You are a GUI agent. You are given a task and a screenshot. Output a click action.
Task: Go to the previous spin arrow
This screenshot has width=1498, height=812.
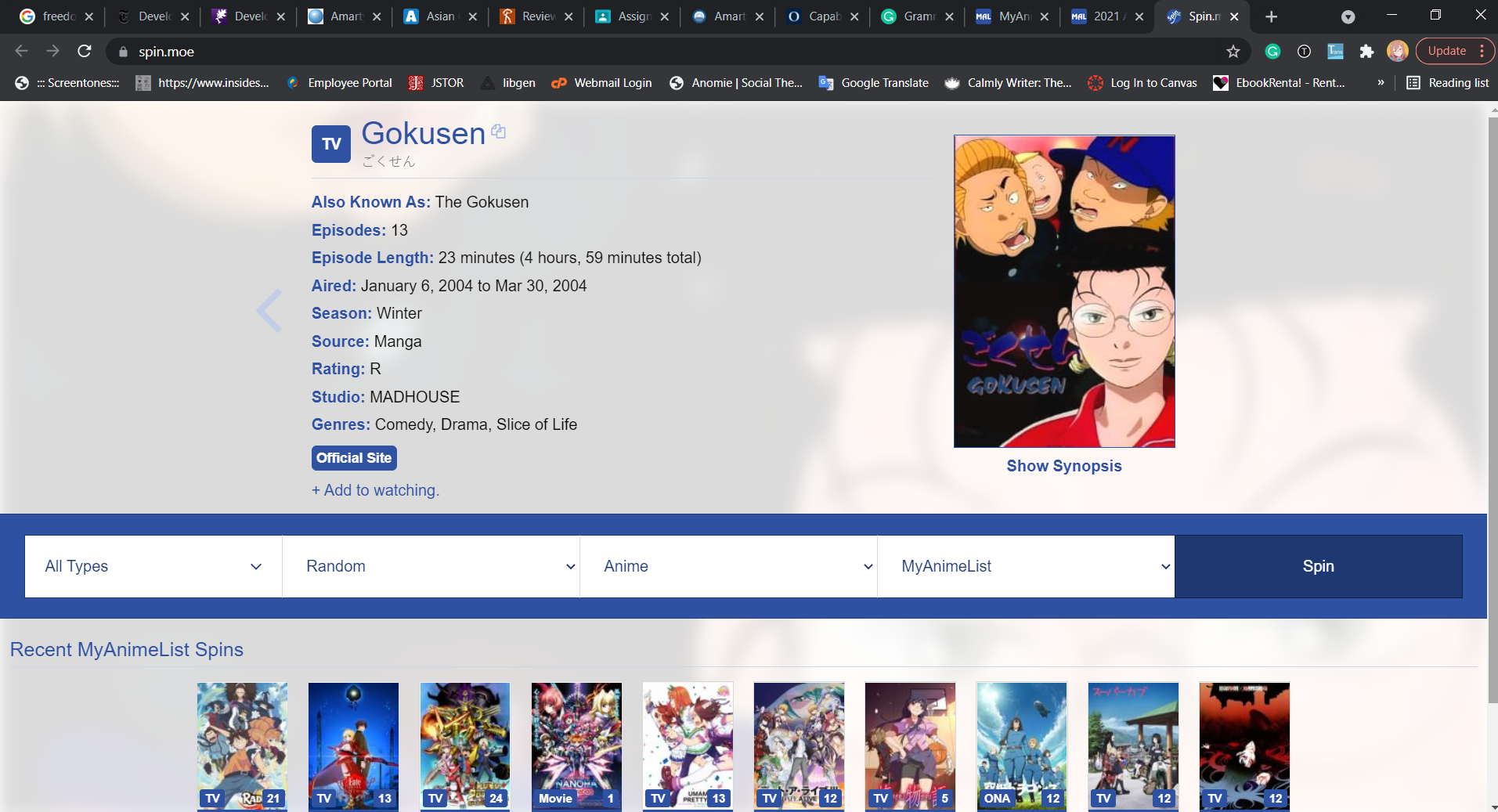point(269,311)
